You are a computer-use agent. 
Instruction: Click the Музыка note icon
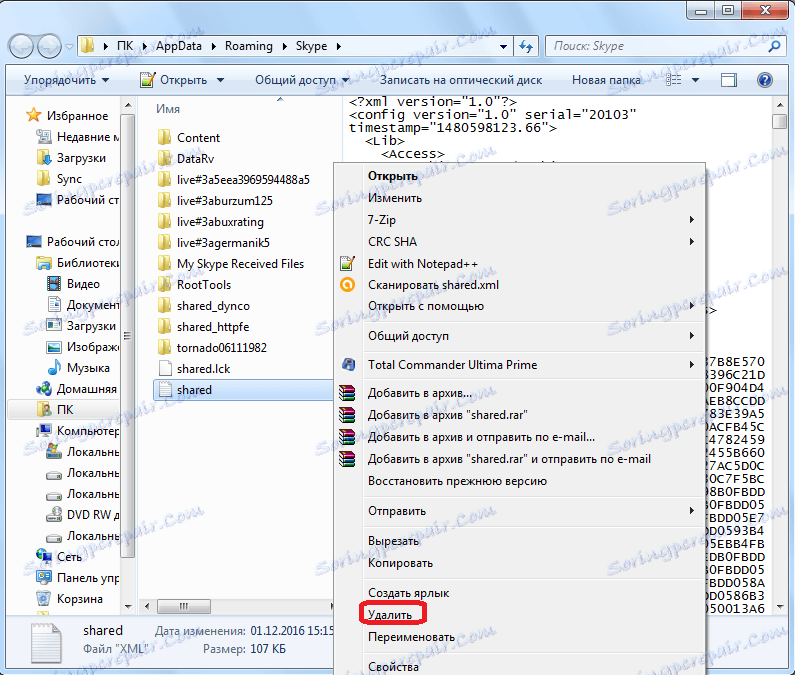pyautogui.click(x=54, y=367)
